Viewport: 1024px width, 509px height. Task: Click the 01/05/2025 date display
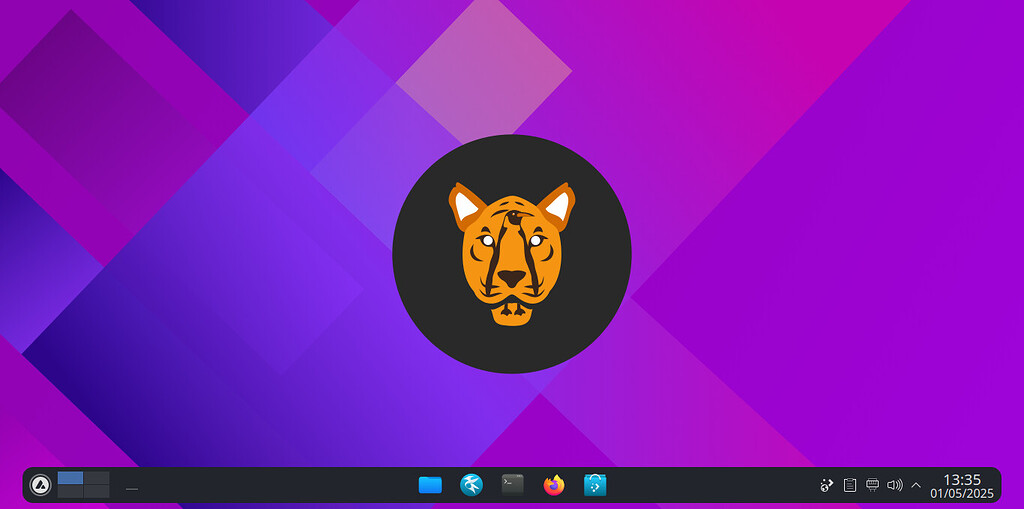pyautogui.click(x=962, y=493)
